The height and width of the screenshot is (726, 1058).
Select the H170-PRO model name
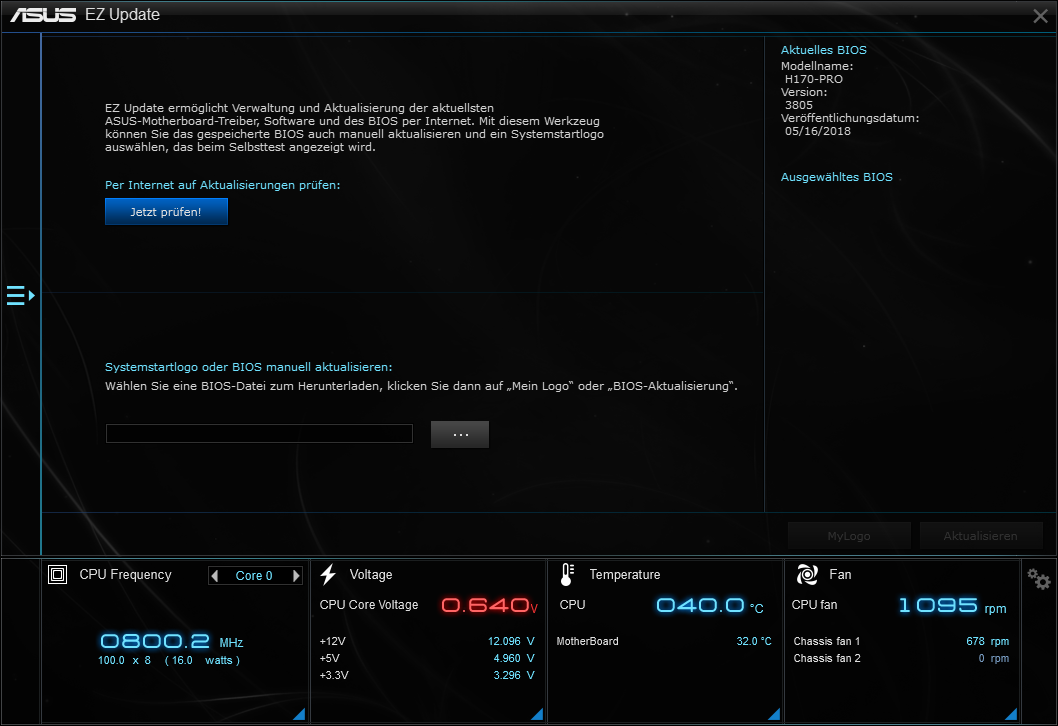(x=813, y=79)
